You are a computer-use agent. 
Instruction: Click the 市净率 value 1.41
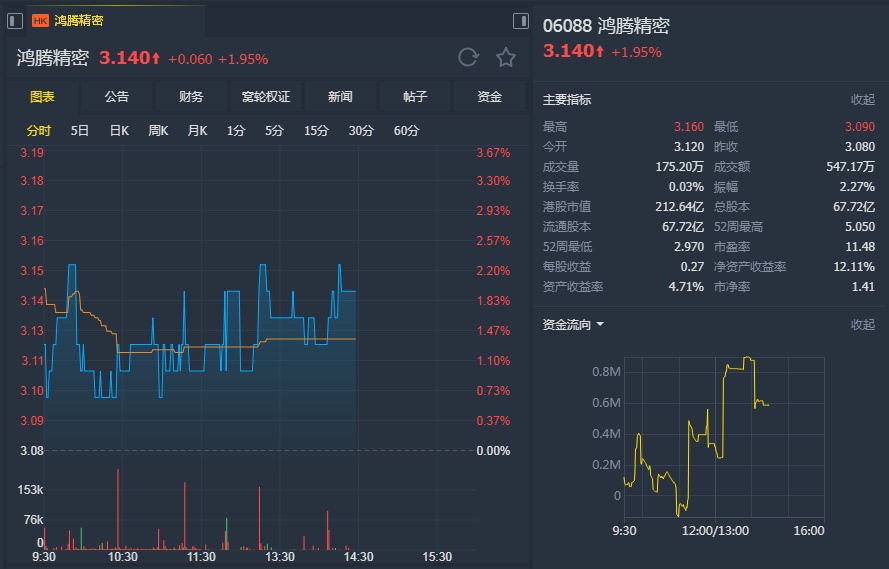click(863, 287)
